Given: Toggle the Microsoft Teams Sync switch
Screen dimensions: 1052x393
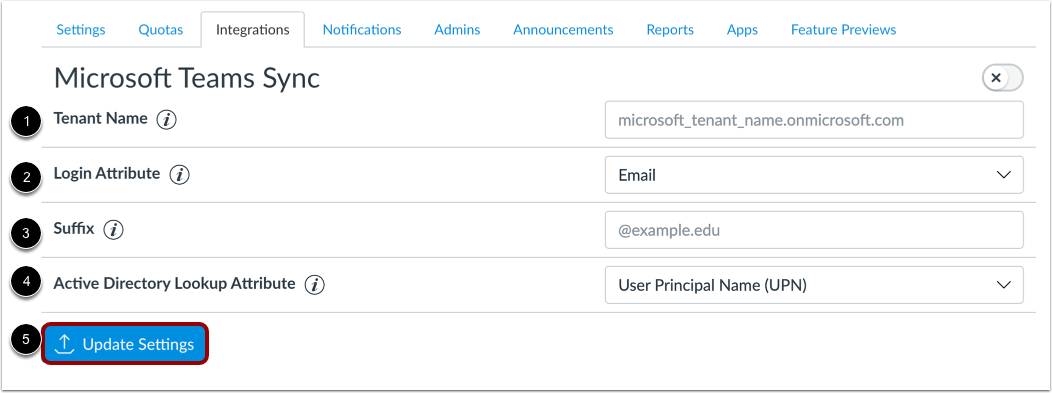Looking at the screenshot, I should [x=1002, y=78].
